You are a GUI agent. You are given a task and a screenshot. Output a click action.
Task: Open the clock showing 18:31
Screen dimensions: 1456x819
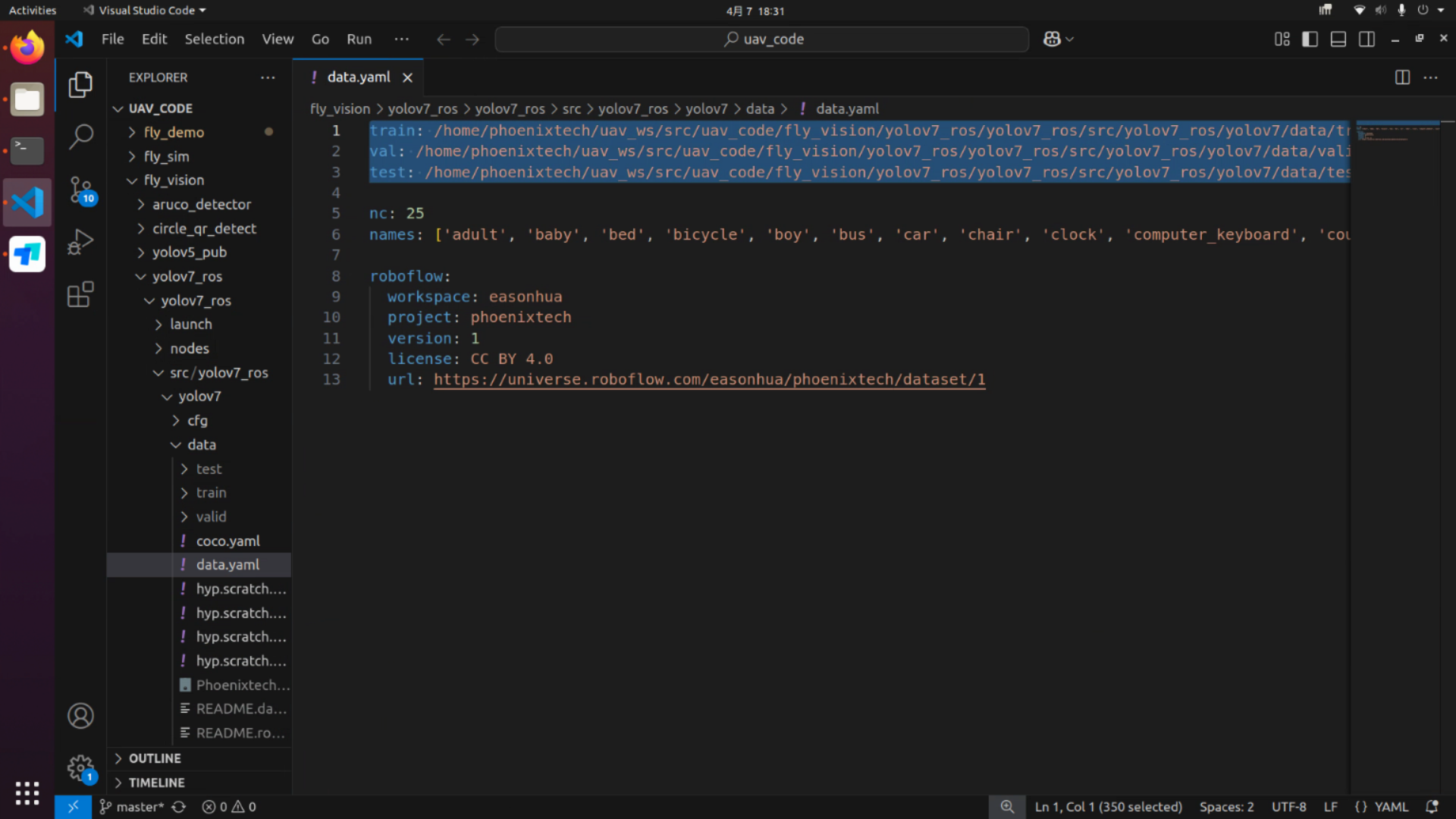[x=755, y=11]
